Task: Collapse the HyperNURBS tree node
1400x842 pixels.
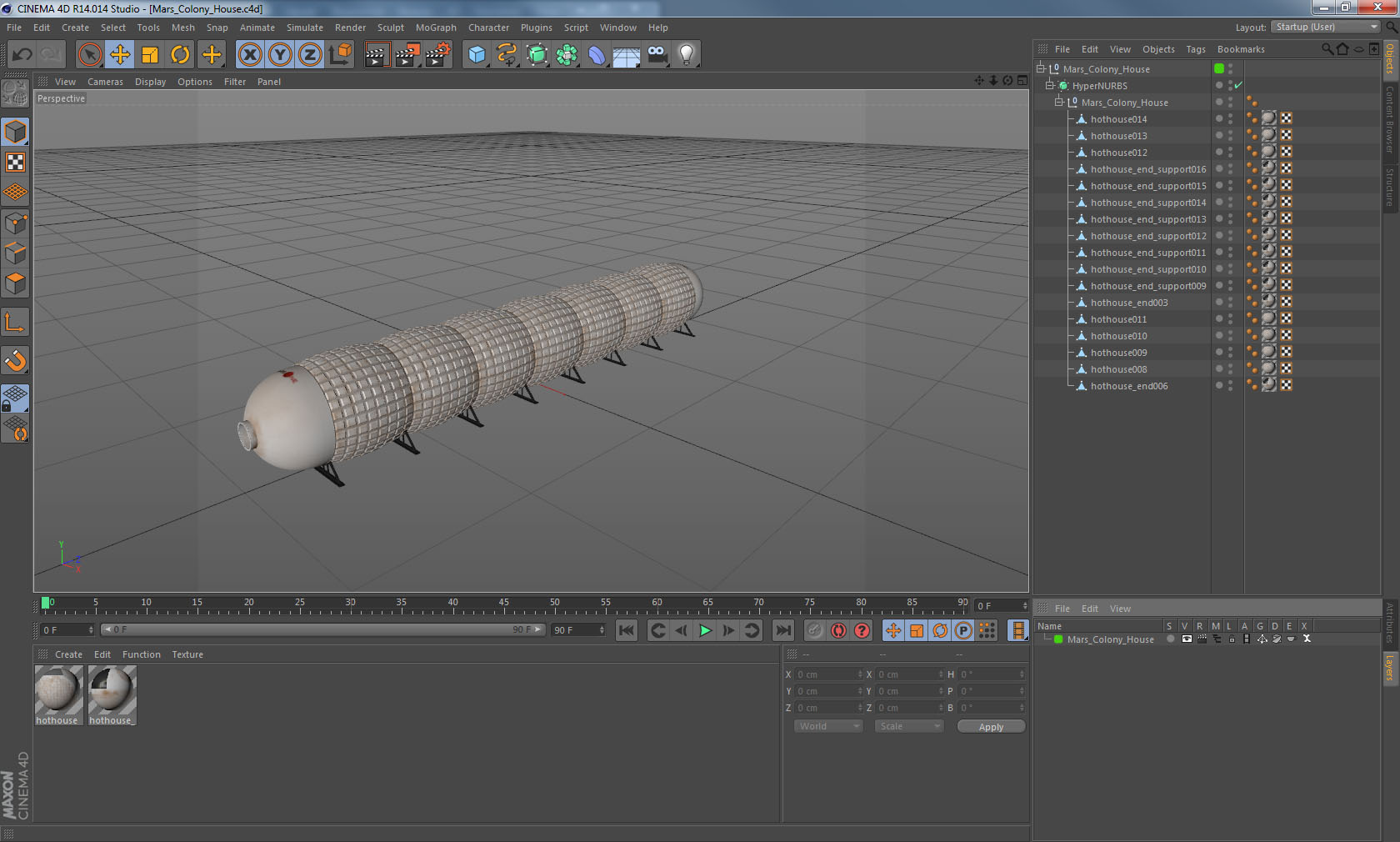Action: (1050, 85)
